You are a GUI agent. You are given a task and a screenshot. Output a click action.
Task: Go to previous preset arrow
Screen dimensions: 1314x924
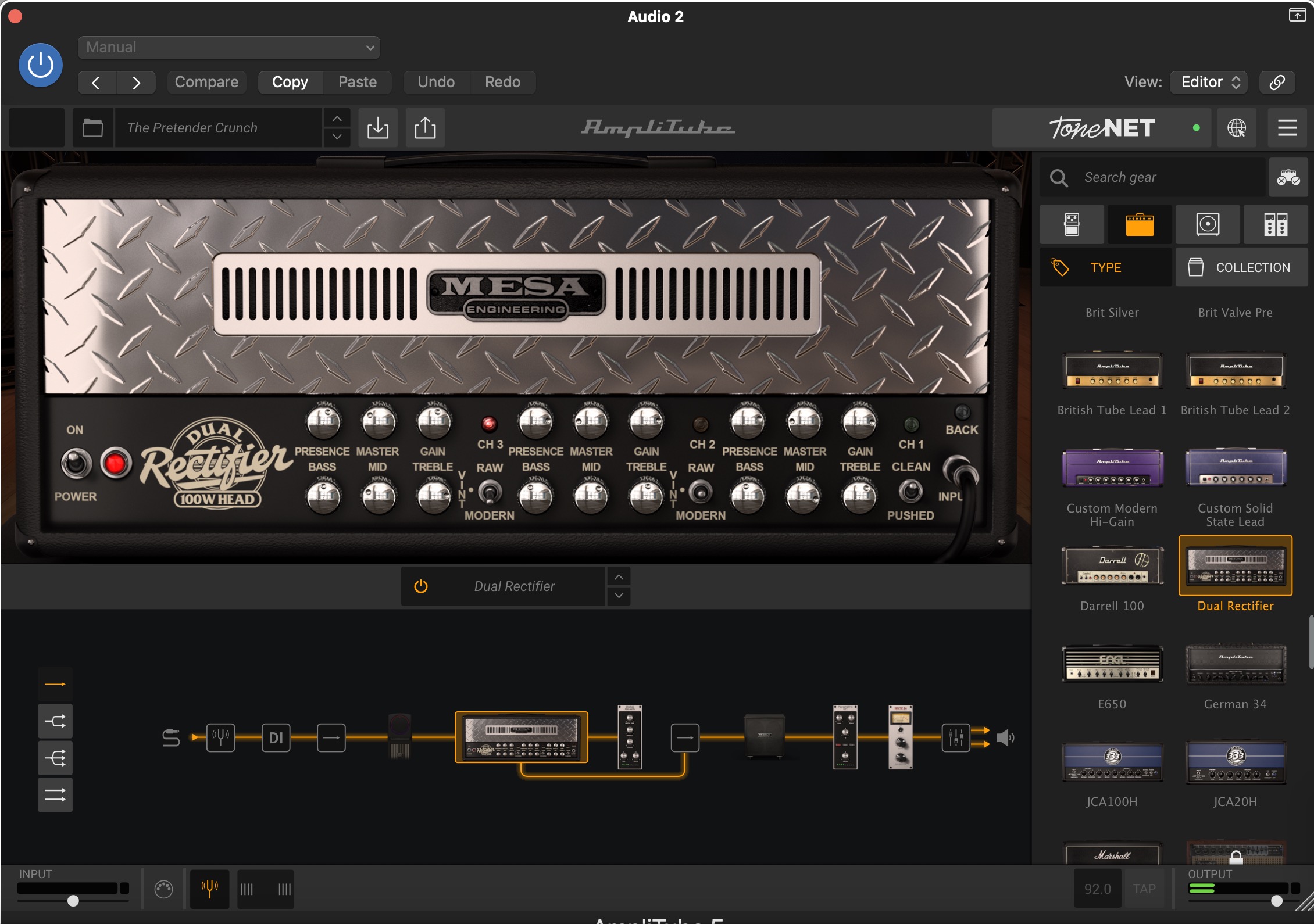97,83
